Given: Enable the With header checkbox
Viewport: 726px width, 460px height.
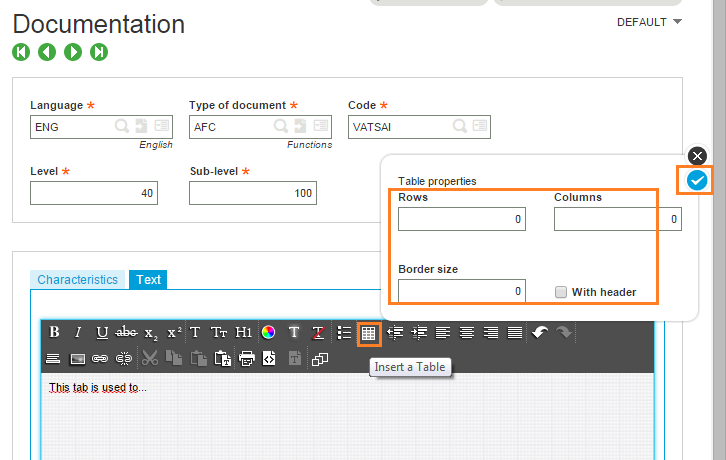Looking at the screenshot, I should [561, 292].
